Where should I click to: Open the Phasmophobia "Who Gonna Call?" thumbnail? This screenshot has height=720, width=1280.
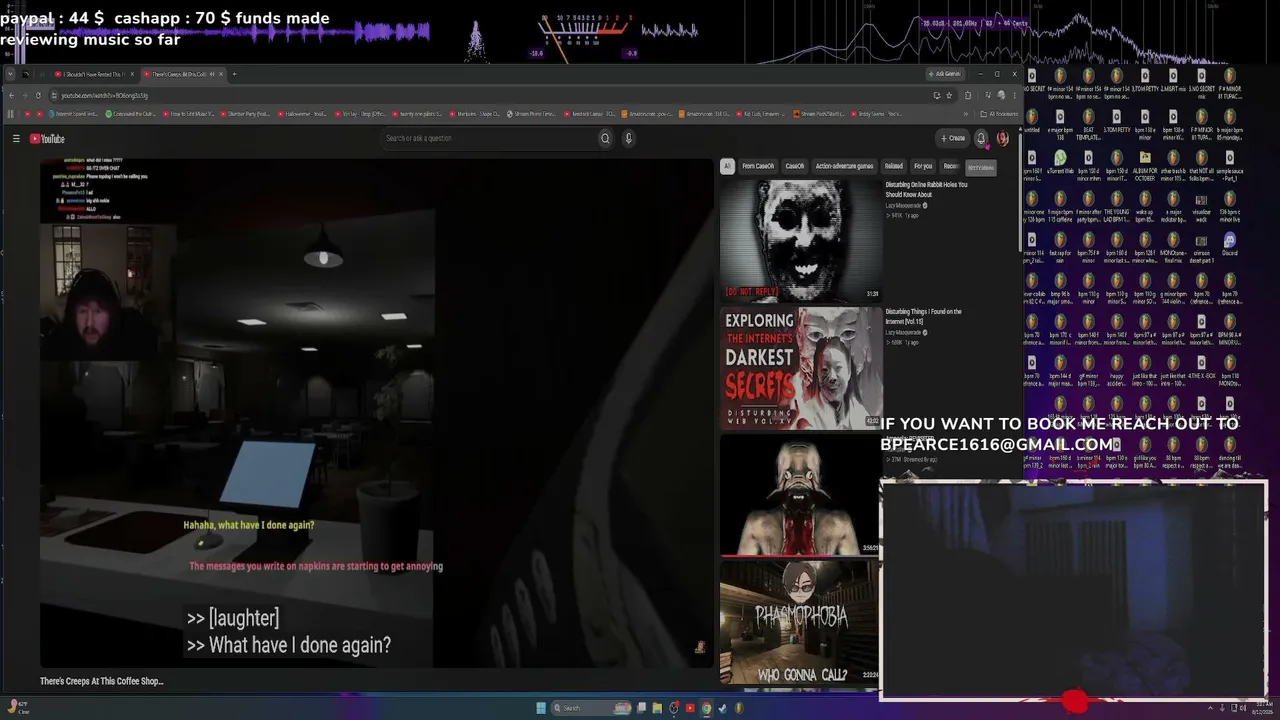click(801, 622)
